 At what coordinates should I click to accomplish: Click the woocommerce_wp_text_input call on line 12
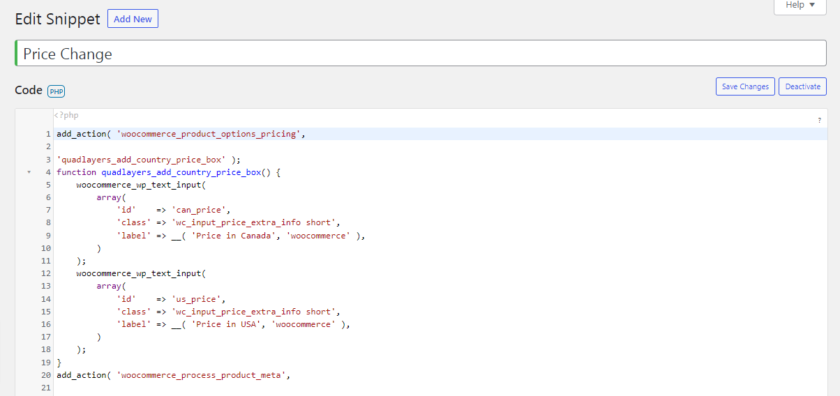click(x=141, y=274)
